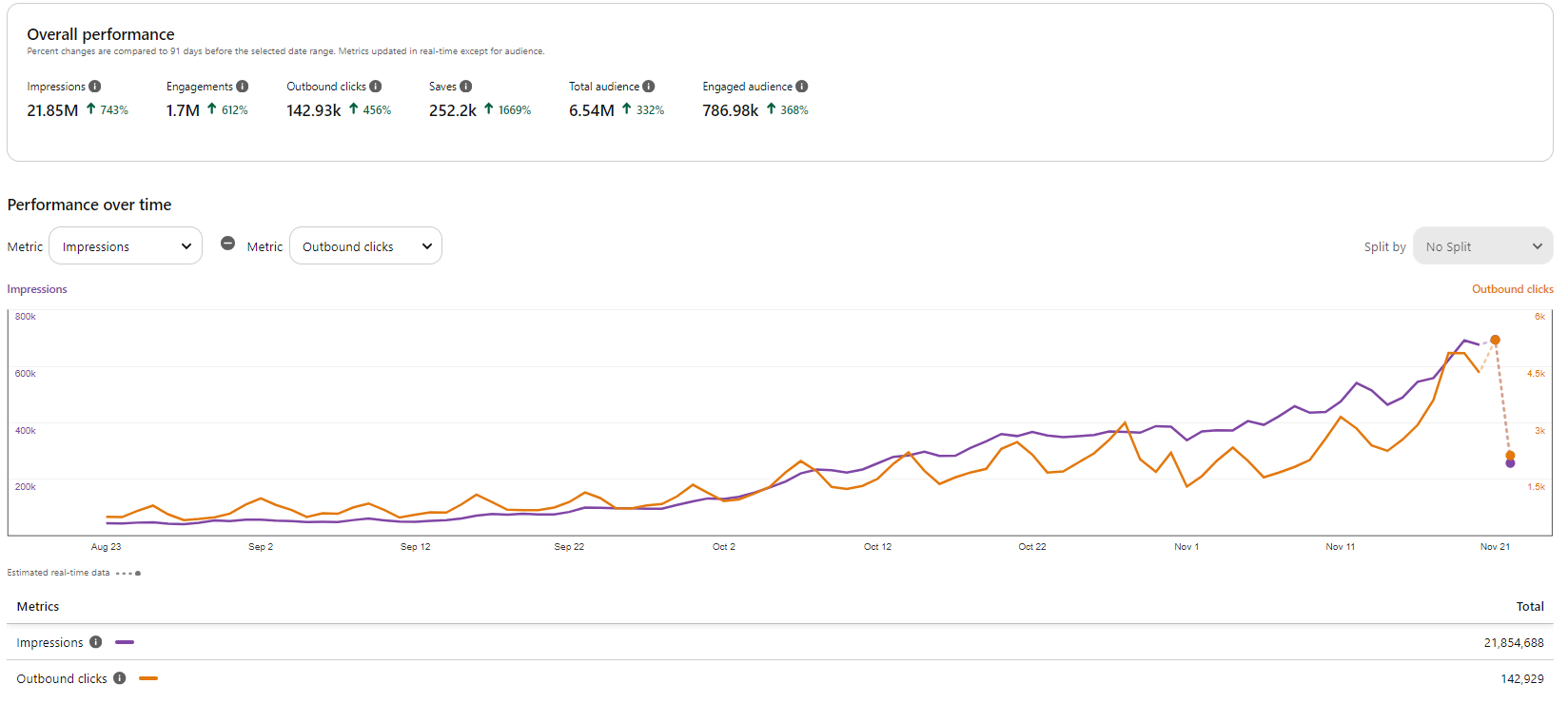
Task: Click the orange real-time data point at chart peak
Action: pyautogui.click(x=1496, y=340)
